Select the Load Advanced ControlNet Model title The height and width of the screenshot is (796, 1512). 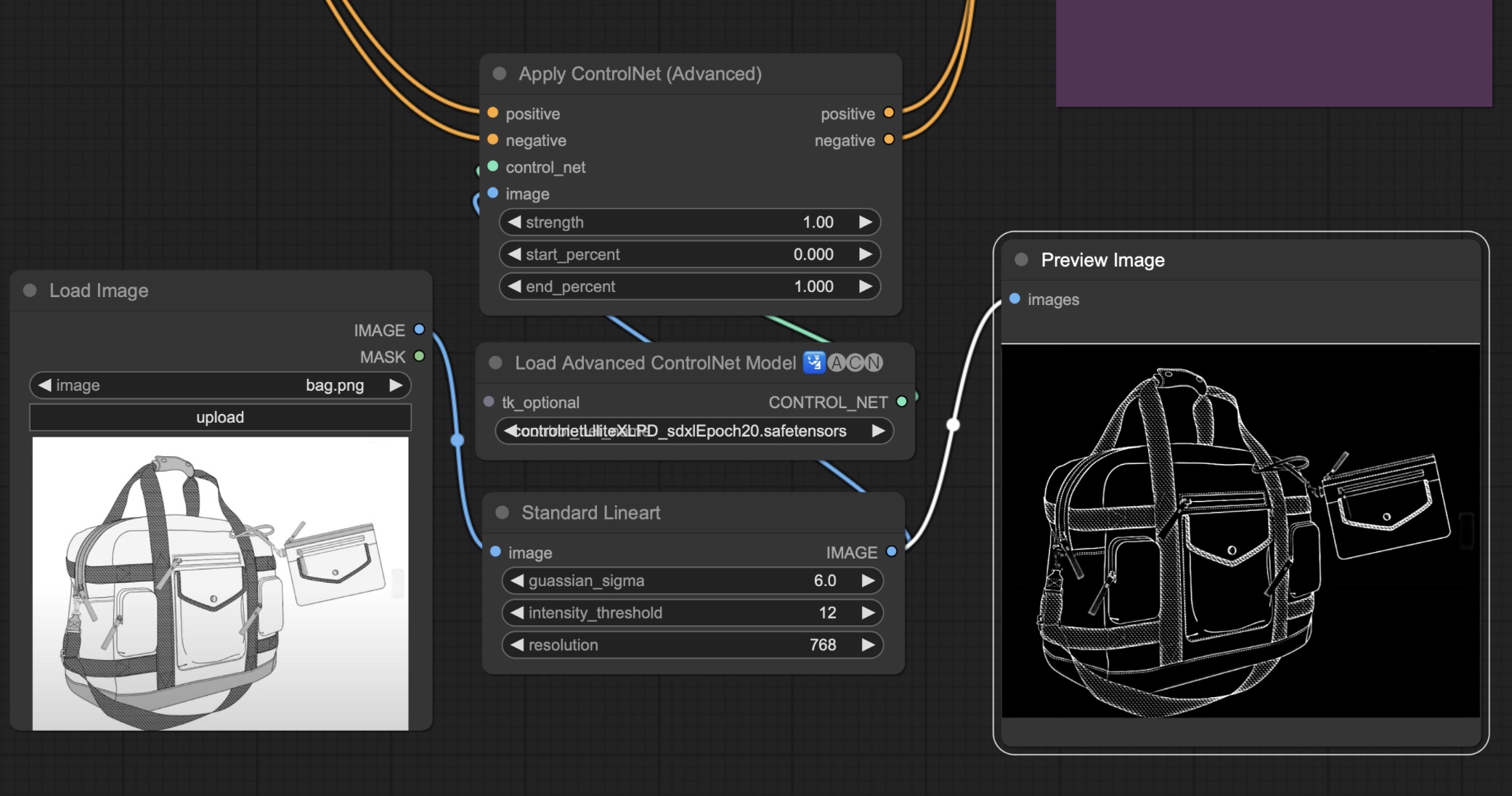tap(655, 362)
